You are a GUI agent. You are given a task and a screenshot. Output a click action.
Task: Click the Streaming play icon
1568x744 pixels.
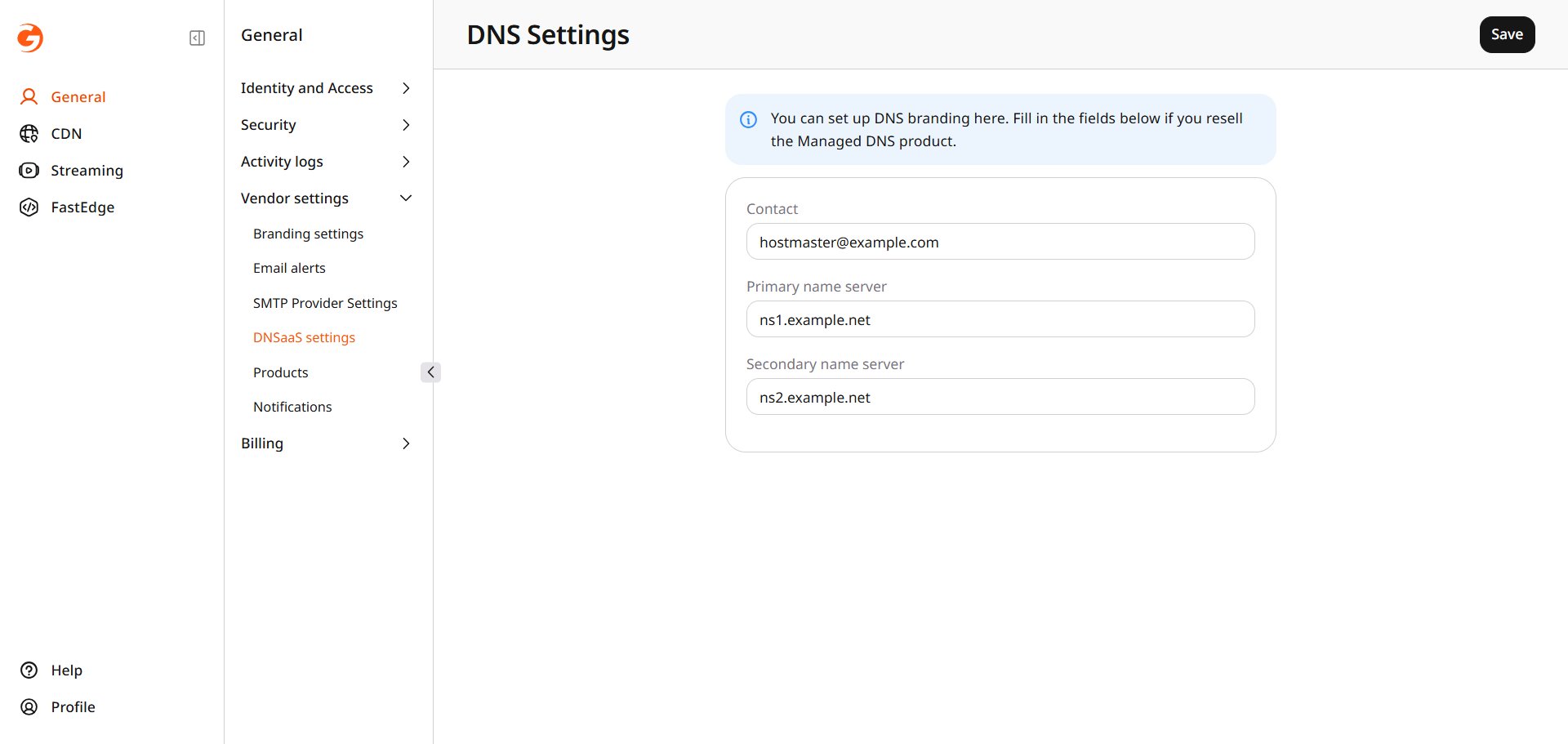(x=29, y=171)
